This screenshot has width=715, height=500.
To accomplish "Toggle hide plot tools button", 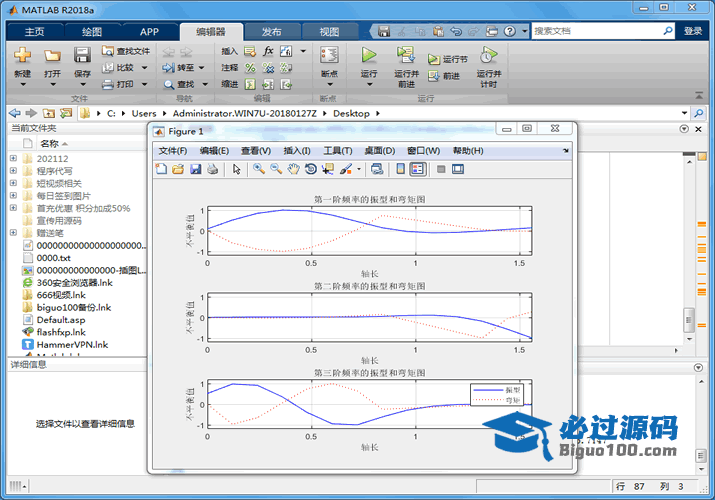I will pyautogui.click(x=441, y=169).
